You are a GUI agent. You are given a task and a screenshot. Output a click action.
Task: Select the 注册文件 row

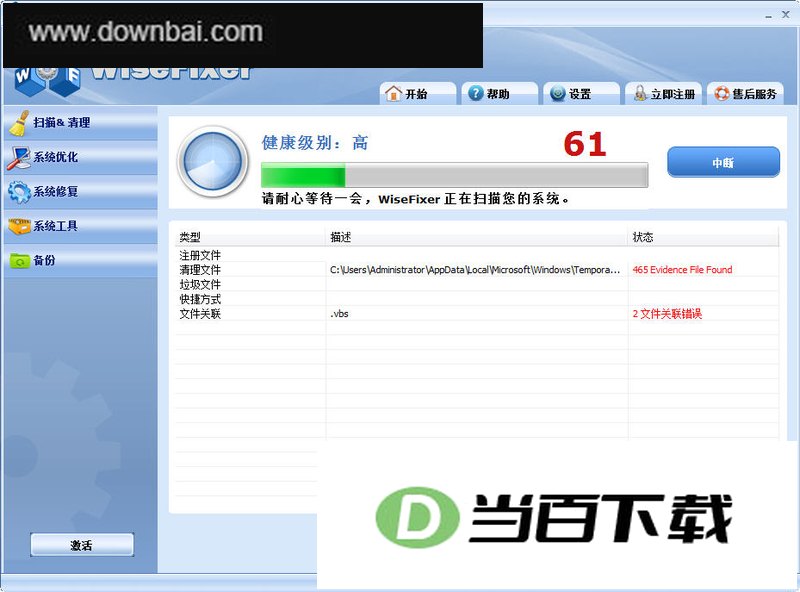[x=477, y=255]
